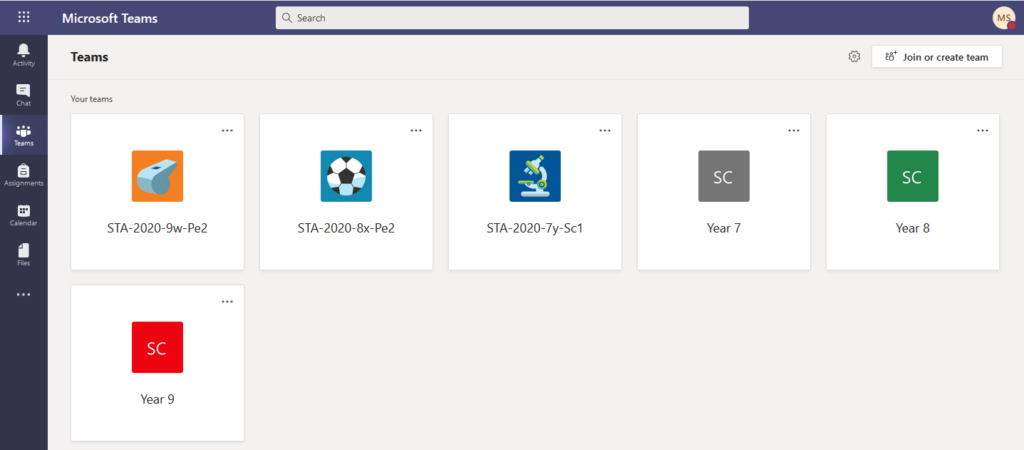Click the whistle icon for STA-2020-9w-Pe2
The height and width of the screenshot is (450, 1024).
point(157,176)
